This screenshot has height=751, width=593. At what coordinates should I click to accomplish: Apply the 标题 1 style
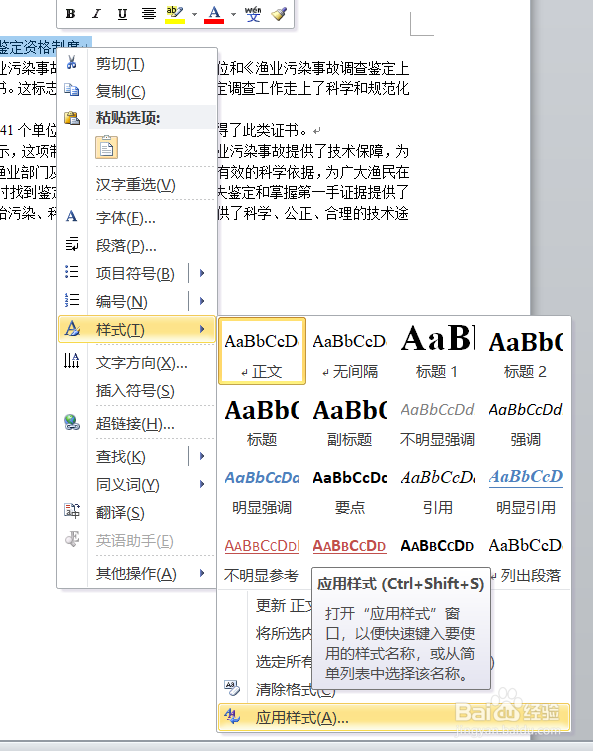tap(437, 351)
